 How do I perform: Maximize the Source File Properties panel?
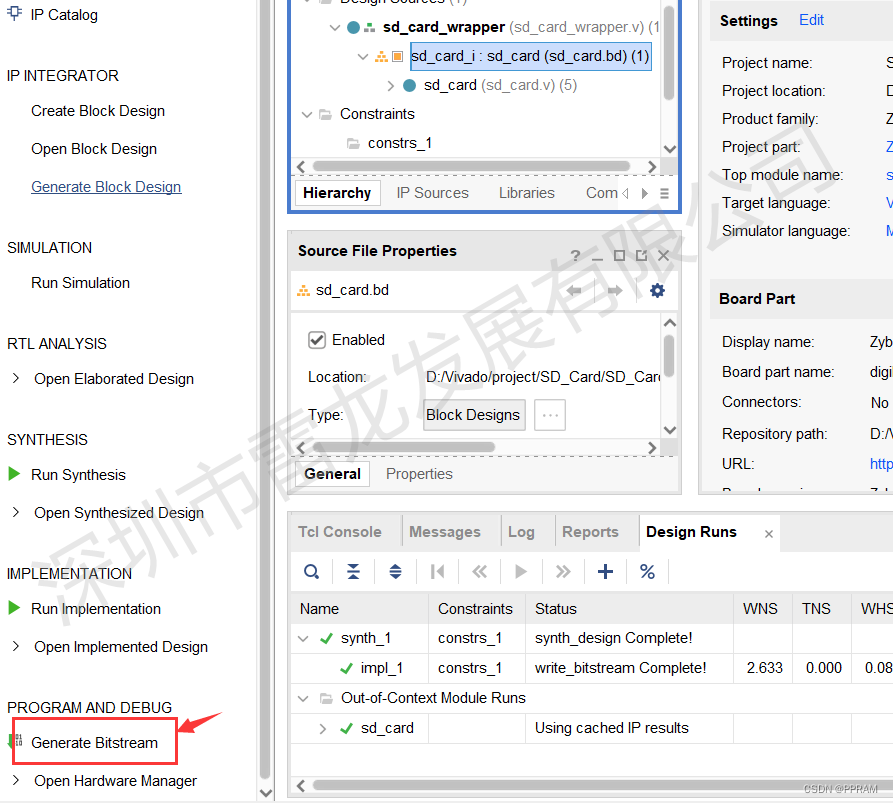click(x=619, y=256)
